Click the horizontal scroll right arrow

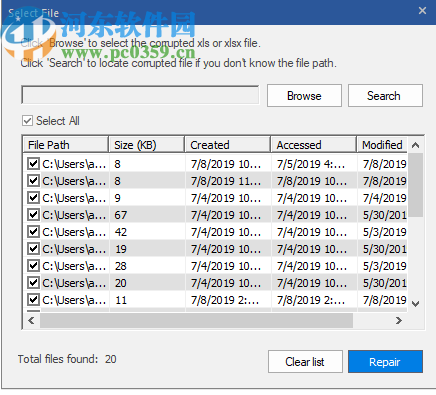[x=399, y=321]
